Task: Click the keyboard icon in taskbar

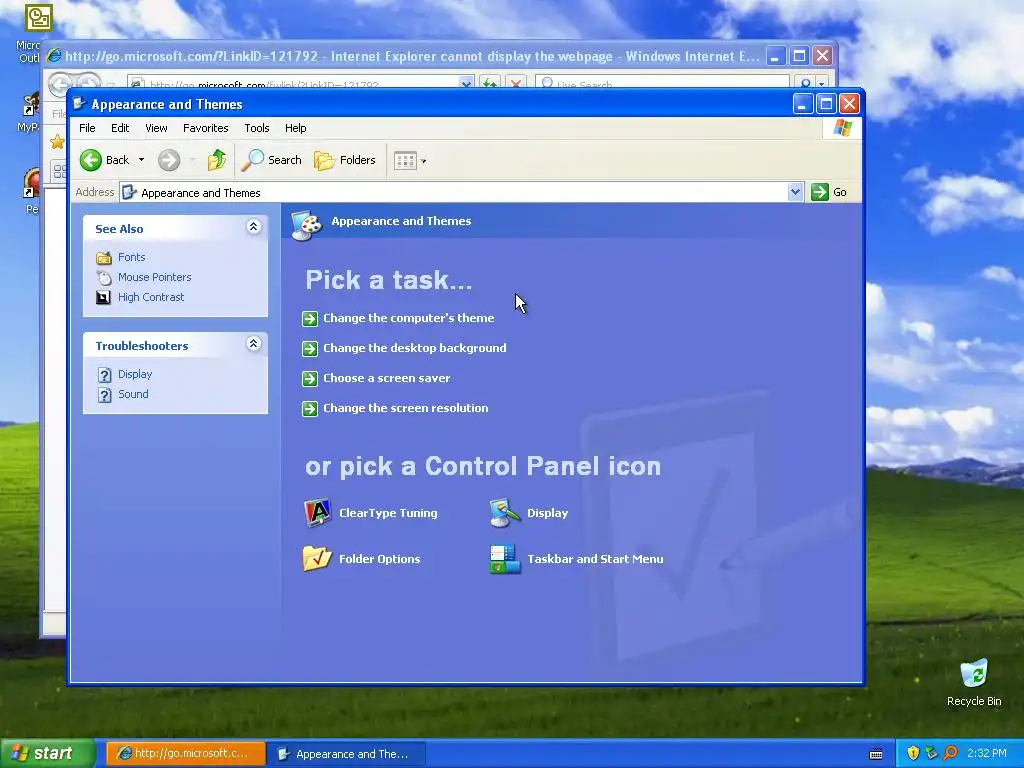Action: [876, 754]
